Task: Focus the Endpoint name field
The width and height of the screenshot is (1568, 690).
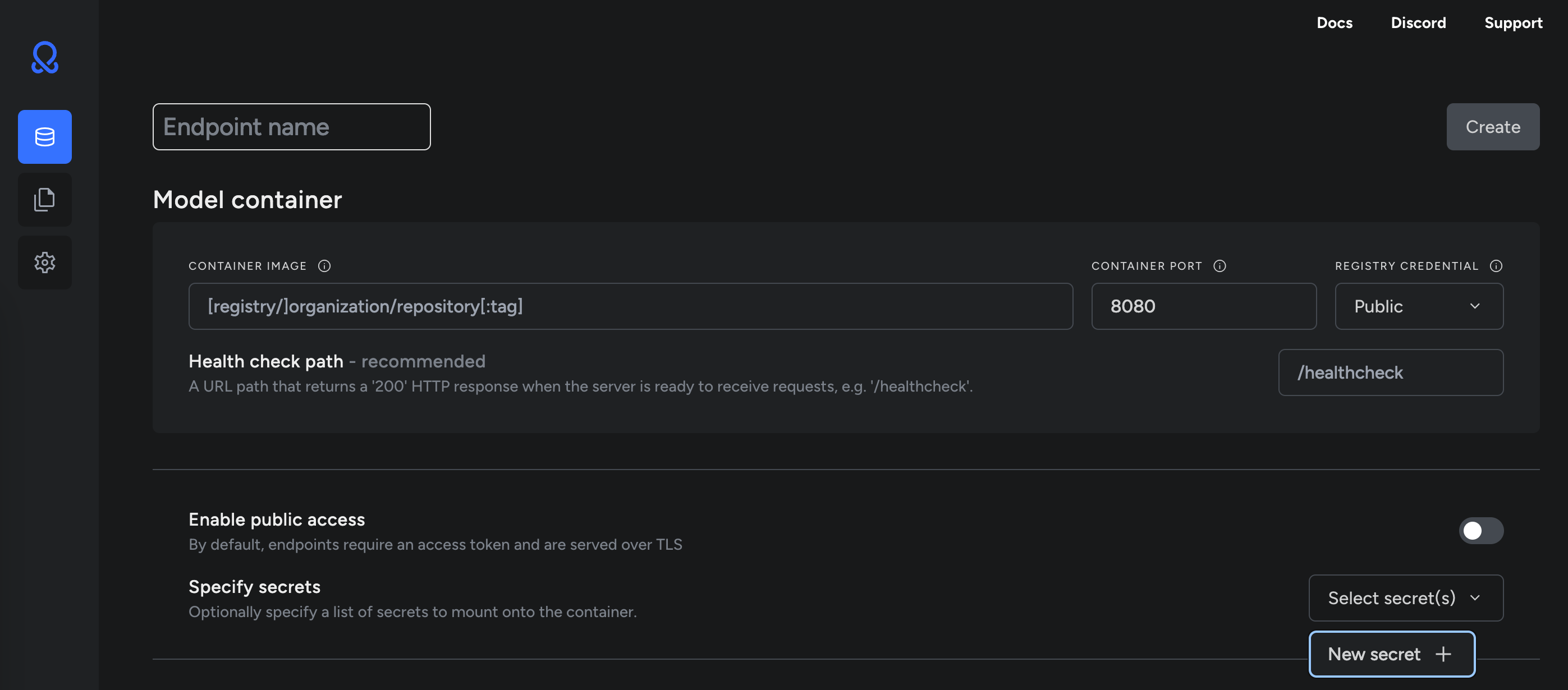Action: 292,127
